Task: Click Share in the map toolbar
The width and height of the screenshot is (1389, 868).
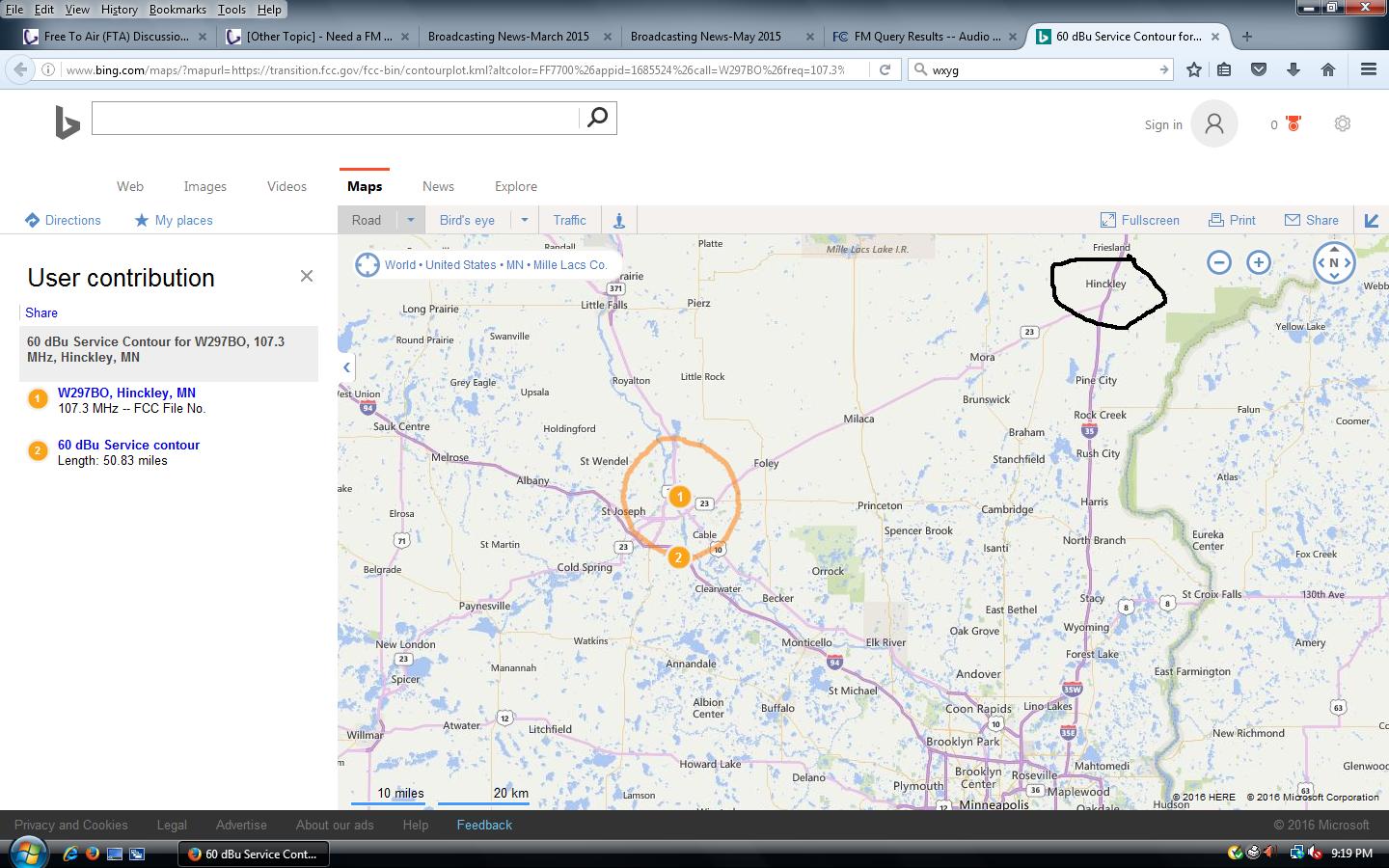Action: click(x=1312, y=220)
